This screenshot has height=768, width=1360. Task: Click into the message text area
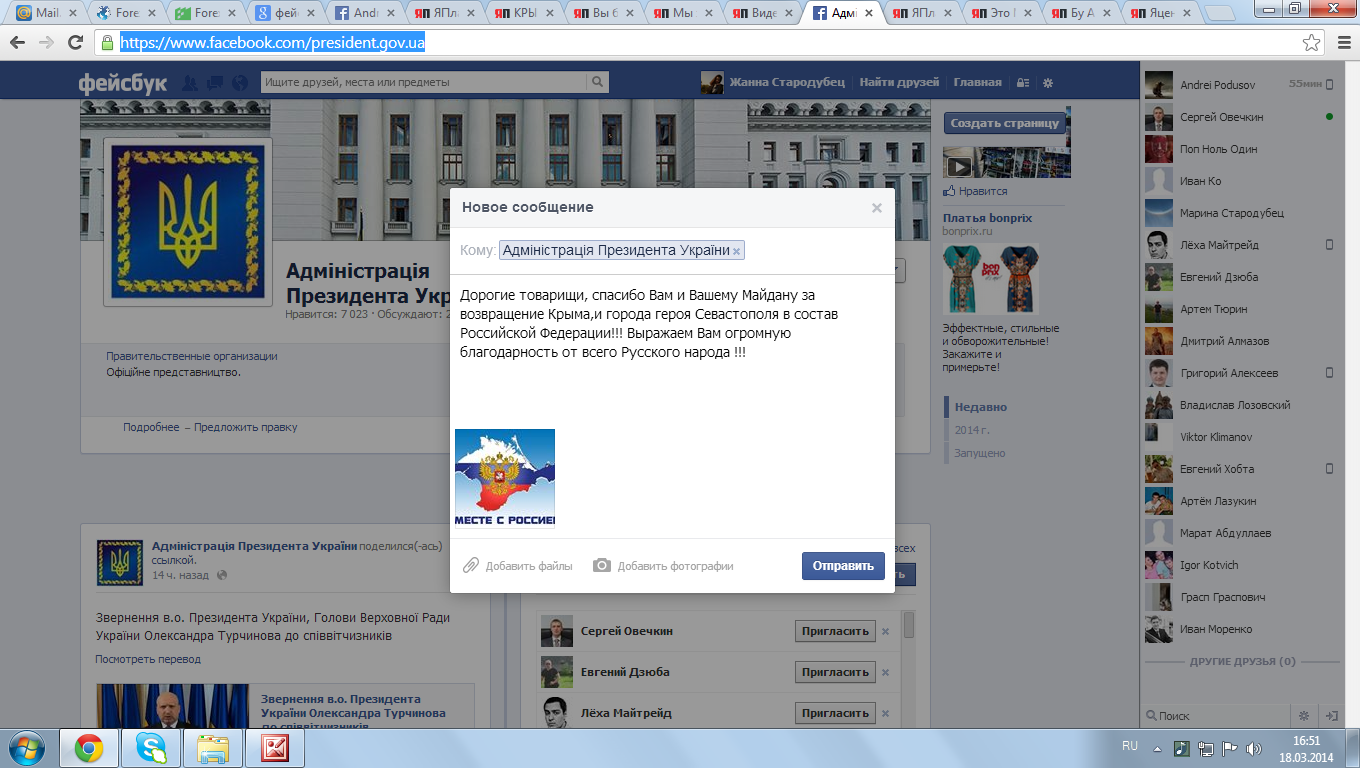[x=672, y=350]
